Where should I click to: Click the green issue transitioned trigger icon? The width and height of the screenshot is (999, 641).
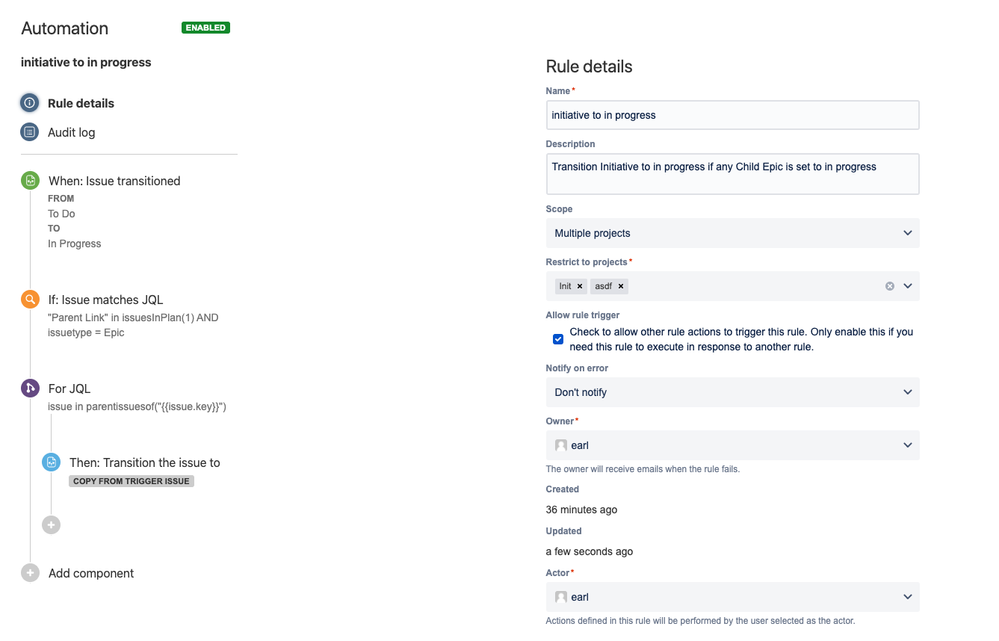[x=31, y=181]
